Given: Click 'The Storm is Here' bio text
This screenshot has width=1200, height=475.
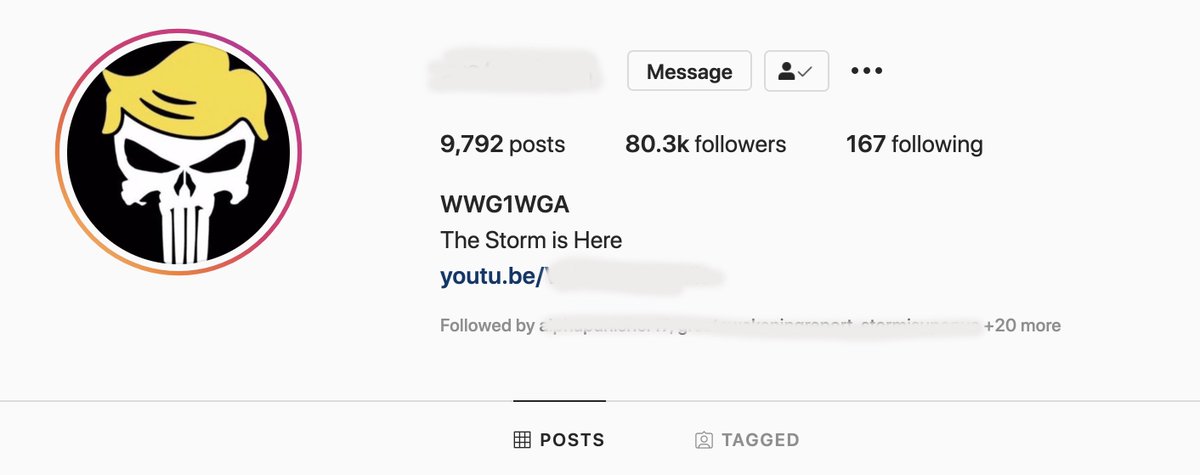Looking at the screenshot, I should (x=531, y=240).
